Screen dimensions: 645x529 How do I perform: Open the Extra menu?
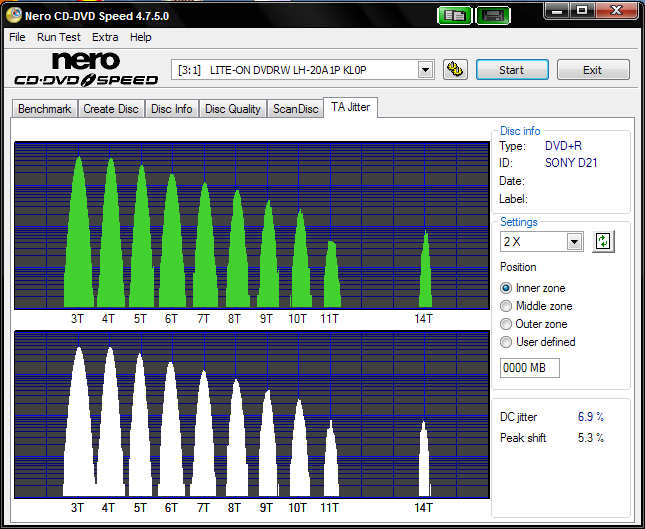click(105, 37)
